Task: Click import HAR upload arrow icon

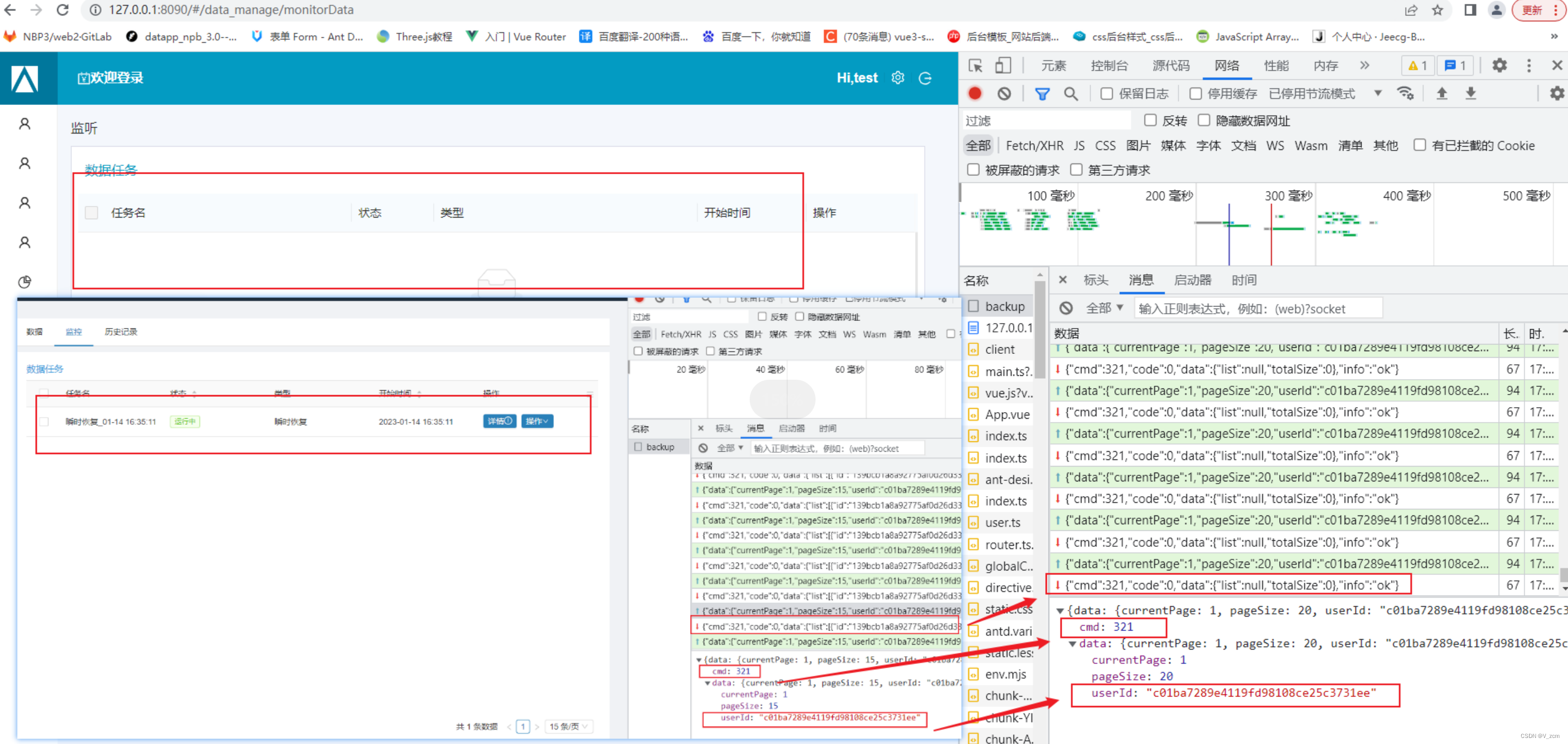Action: coord(1442,93)
